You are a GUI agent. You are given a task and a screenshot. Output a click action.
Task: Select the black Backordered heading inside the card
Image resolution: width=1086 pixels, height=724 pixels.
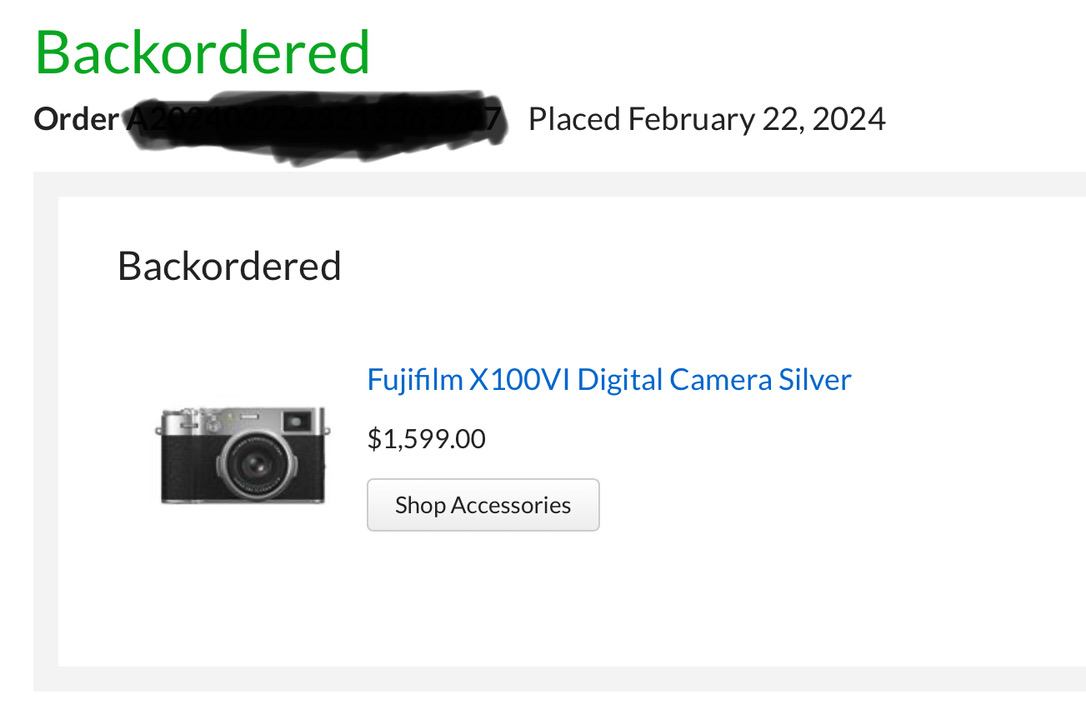(229, 266)
